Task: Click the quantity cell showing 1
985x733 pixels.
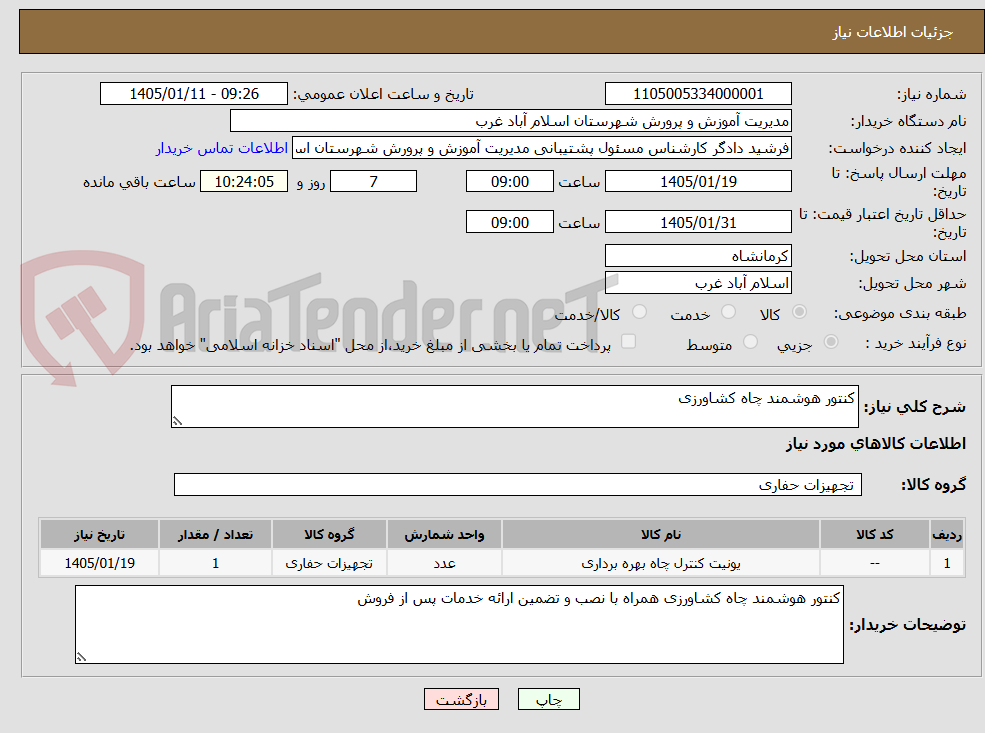Action: 215,563
